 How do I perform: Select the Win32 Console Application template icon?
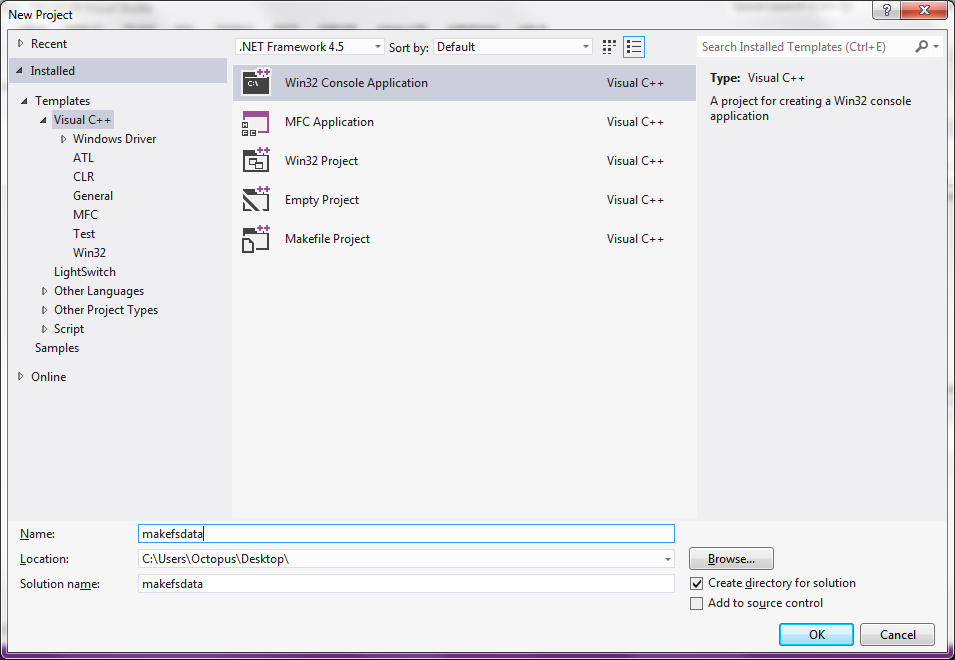255,82
